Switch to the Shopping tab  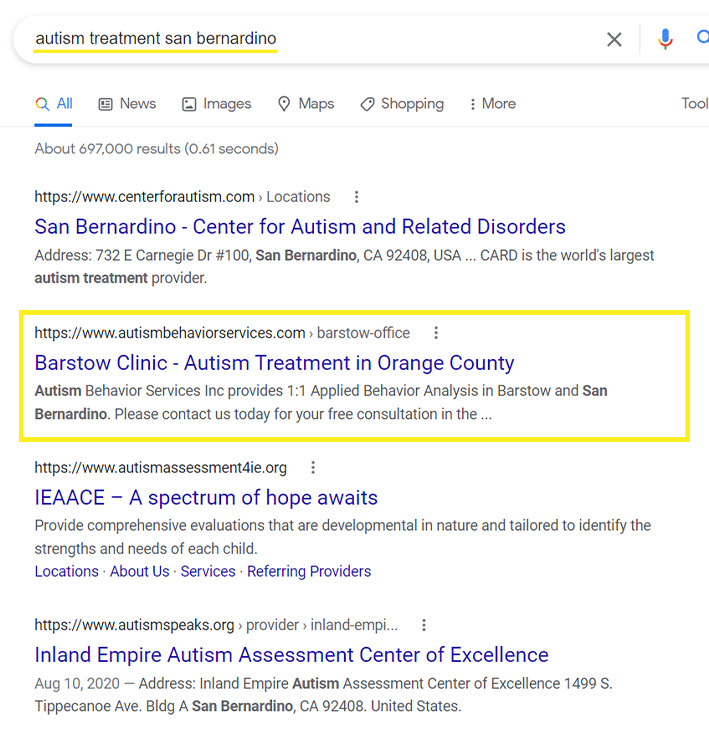pyautogui.click(x=402, y=104)
